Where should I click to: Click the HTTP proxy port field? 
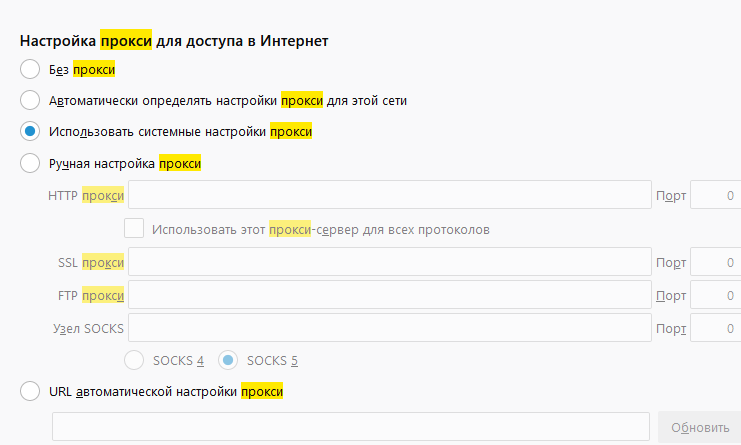[715, 195]
